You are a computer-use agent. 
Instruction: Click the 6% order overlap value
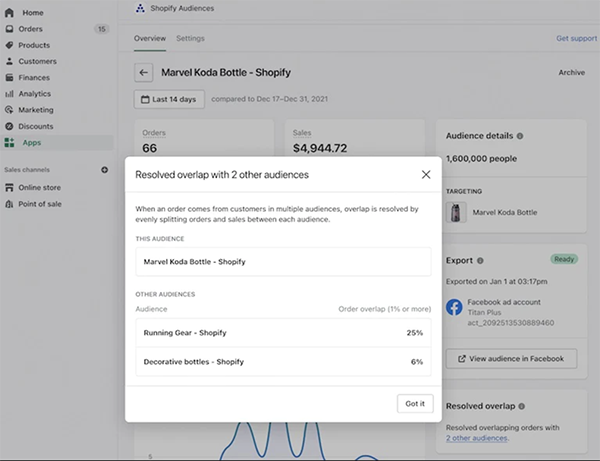coord(417,362)
